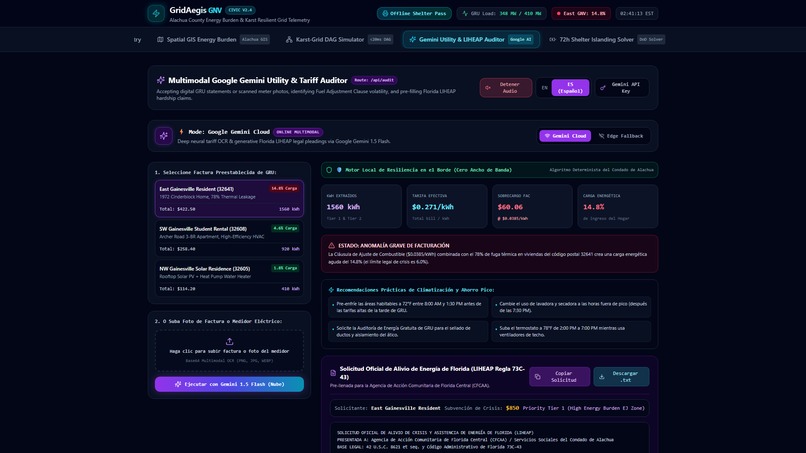Click the thermostat 78°F recommendation tip
Image resolution: width=806 pixels, height=453 pixels.
pyautogui.click(x=571, y=331)
